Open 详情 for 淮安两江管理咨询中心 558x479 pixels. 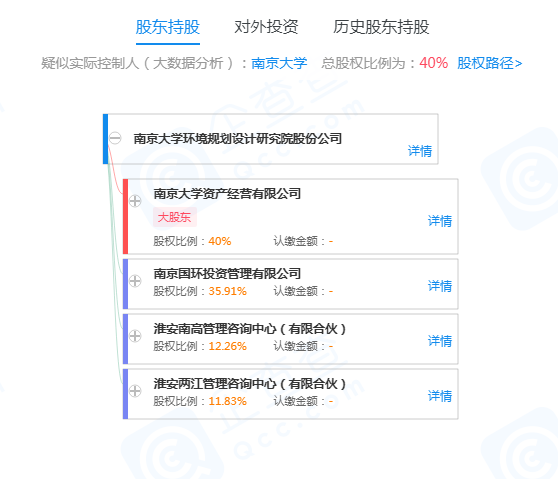[x=440, y=396]
